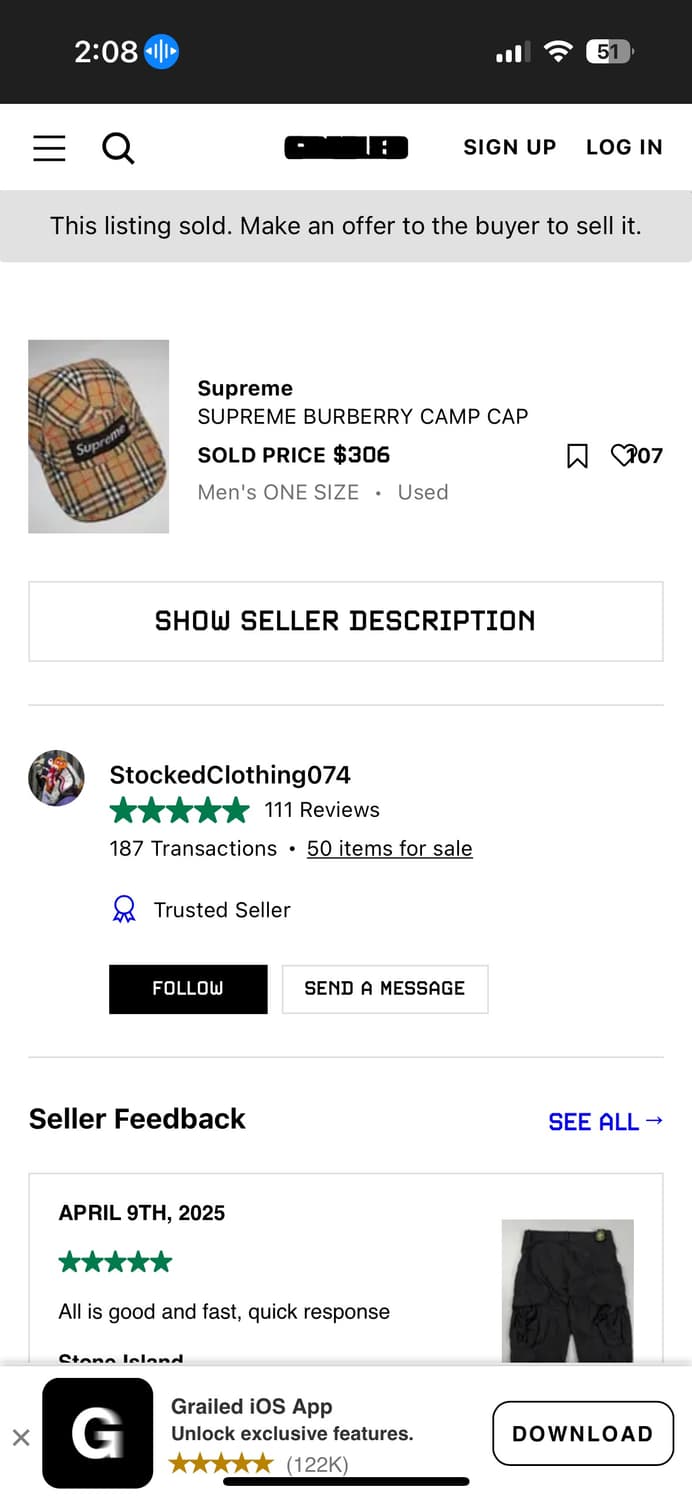Viewport: 692px width, 1500px height.
Task: Dismiss the Grailed app banner
Action: tap(21, 1438)
